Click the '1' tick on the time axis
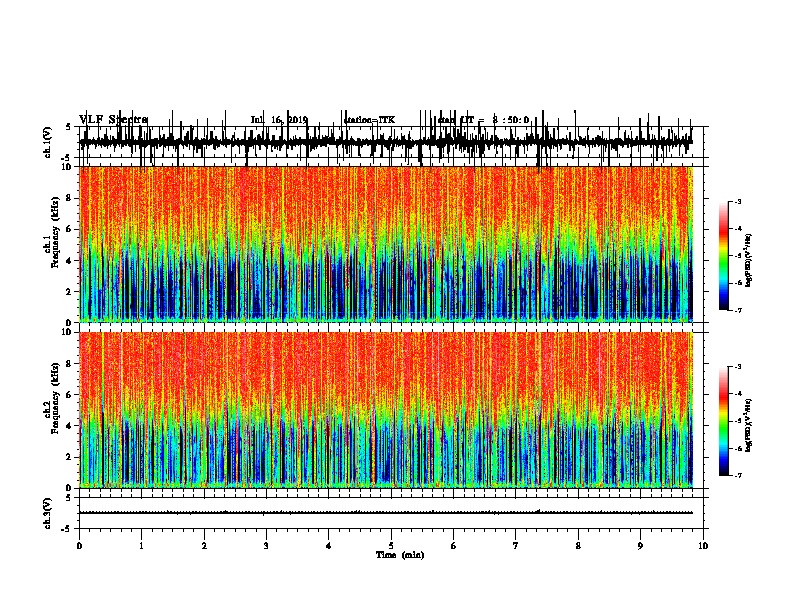The height and width of the screenshot is (612, 792). tap(141, 546)
